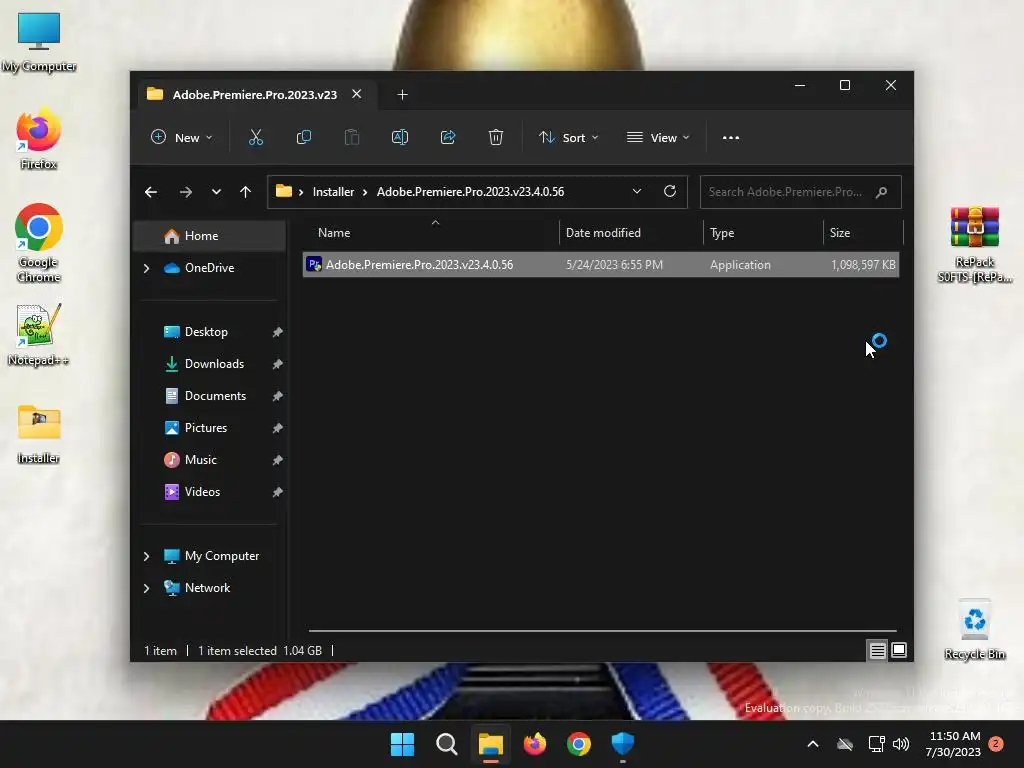Expand address bar history dropdown
Viewport: 1024px width, 768px height.
[x=637, y=191]
